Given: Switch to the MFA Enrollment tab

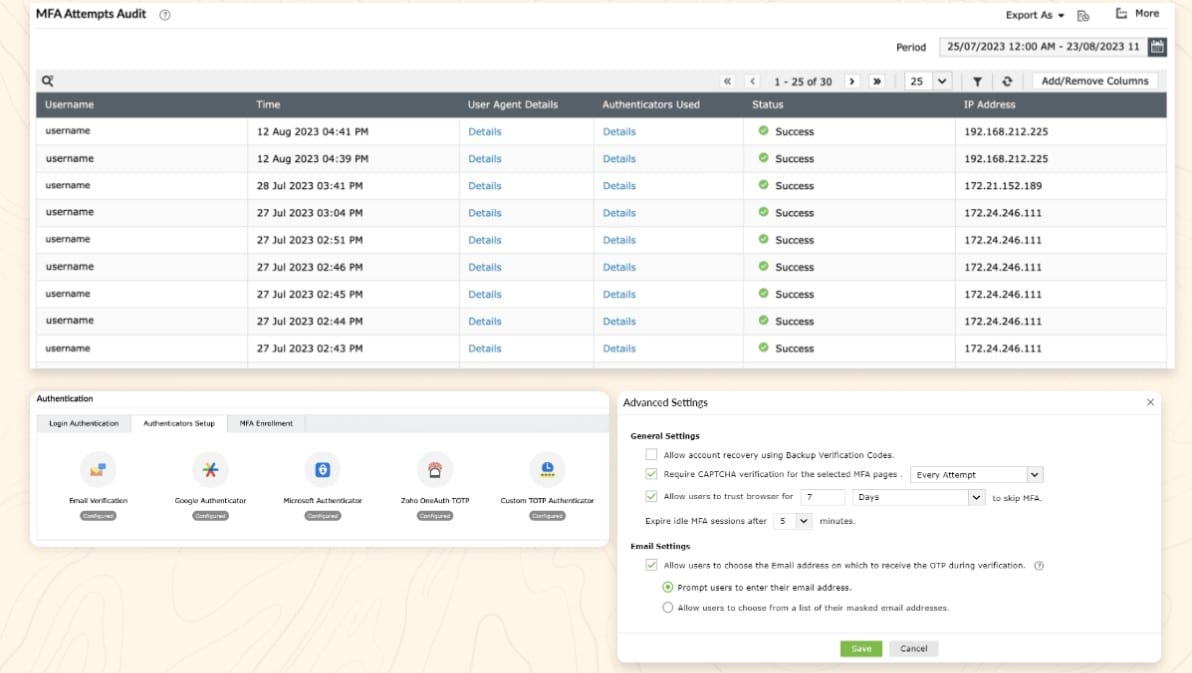Looking at the screenshot, I should [x=266, y=424].
